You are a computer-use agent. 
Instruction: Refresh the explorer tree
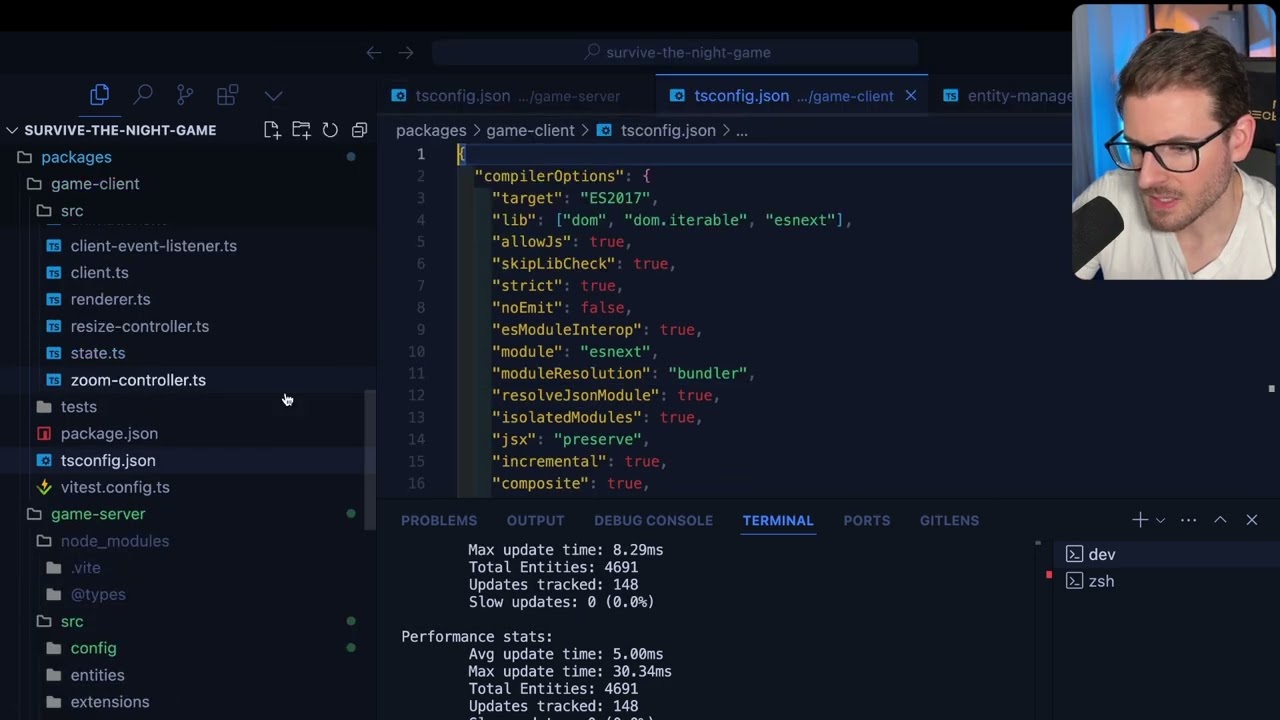point(330,130)
